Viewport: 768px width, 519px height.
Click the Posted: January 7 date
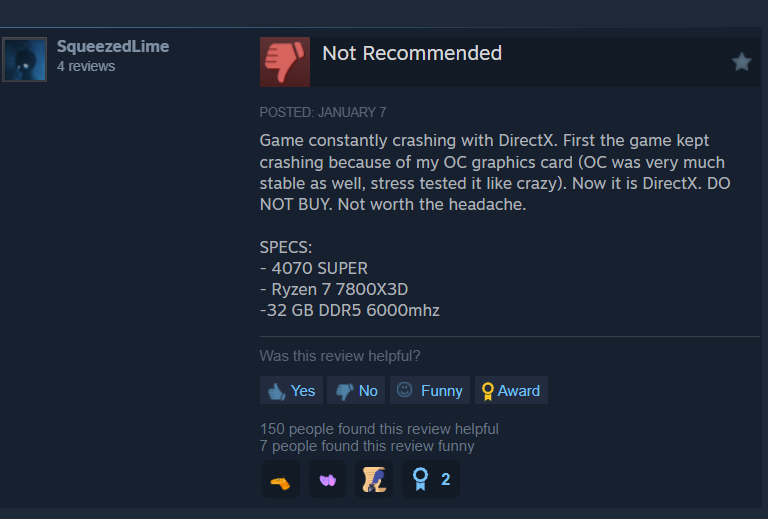tap(323, 112)
